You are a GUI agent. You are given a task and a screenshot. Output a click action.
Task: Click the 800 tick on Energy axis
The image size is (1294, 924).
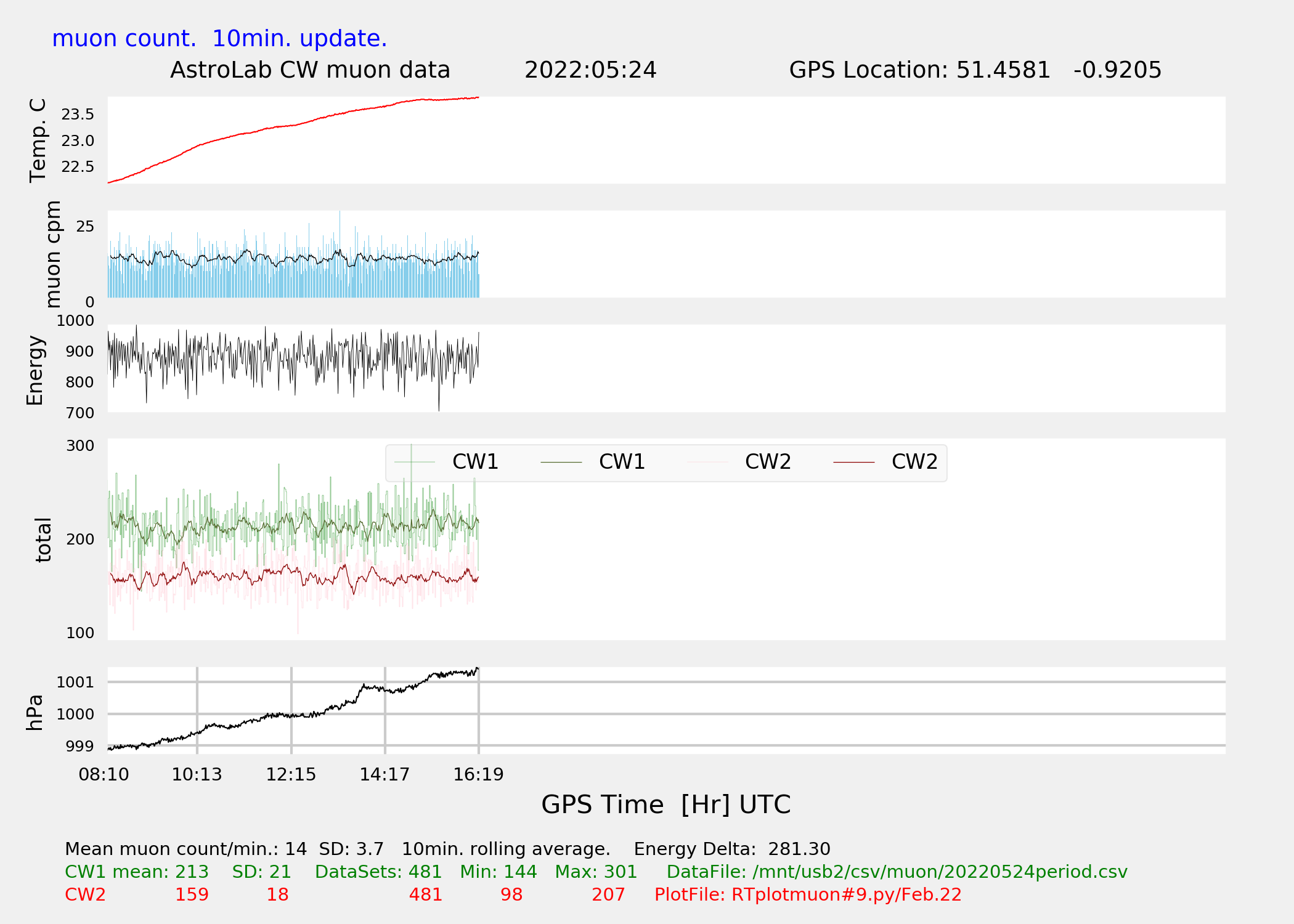[80, 383]
